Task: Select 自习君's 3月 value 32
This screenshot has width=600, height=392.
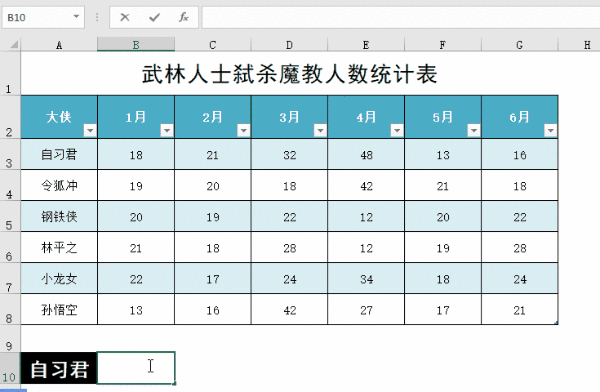Action: (x=289, y=154)
